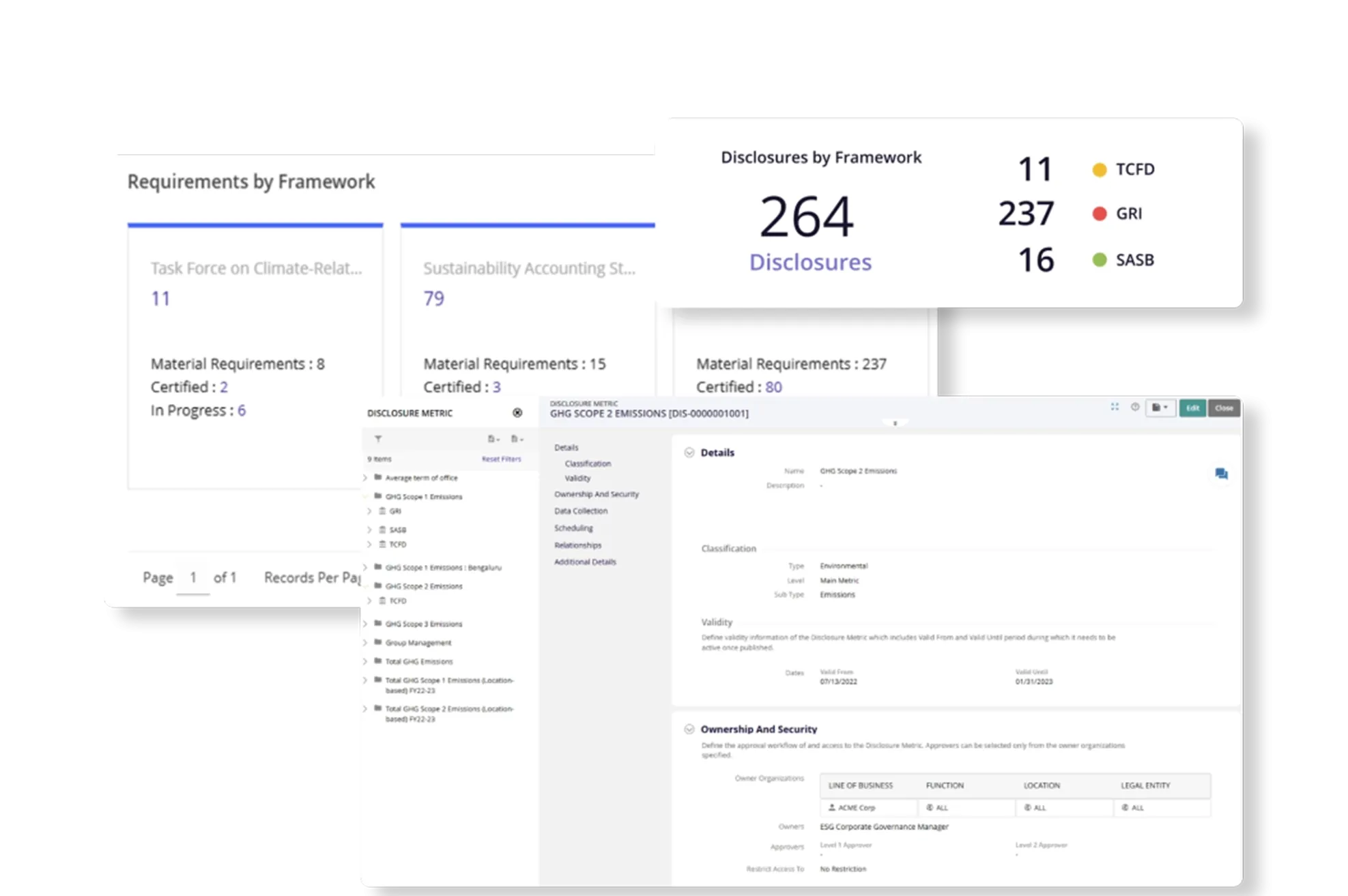Open the chat comments icon
Image resolution: width=1348 pixels, height=896 pixels.
coord(1221,474)
